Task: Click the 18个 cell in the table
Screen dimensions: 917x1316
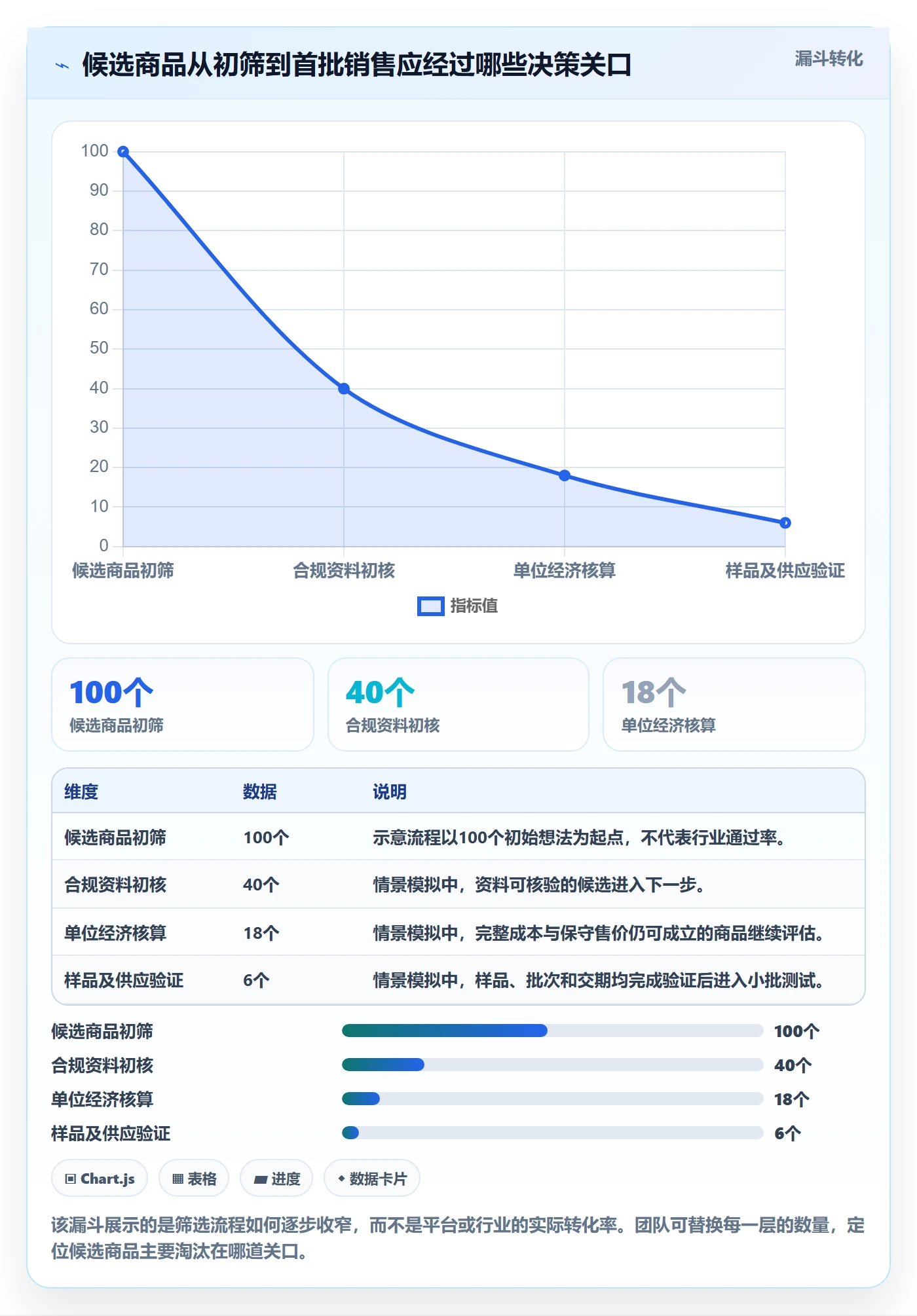Action: pyautogui.click(x=261, y=933)
